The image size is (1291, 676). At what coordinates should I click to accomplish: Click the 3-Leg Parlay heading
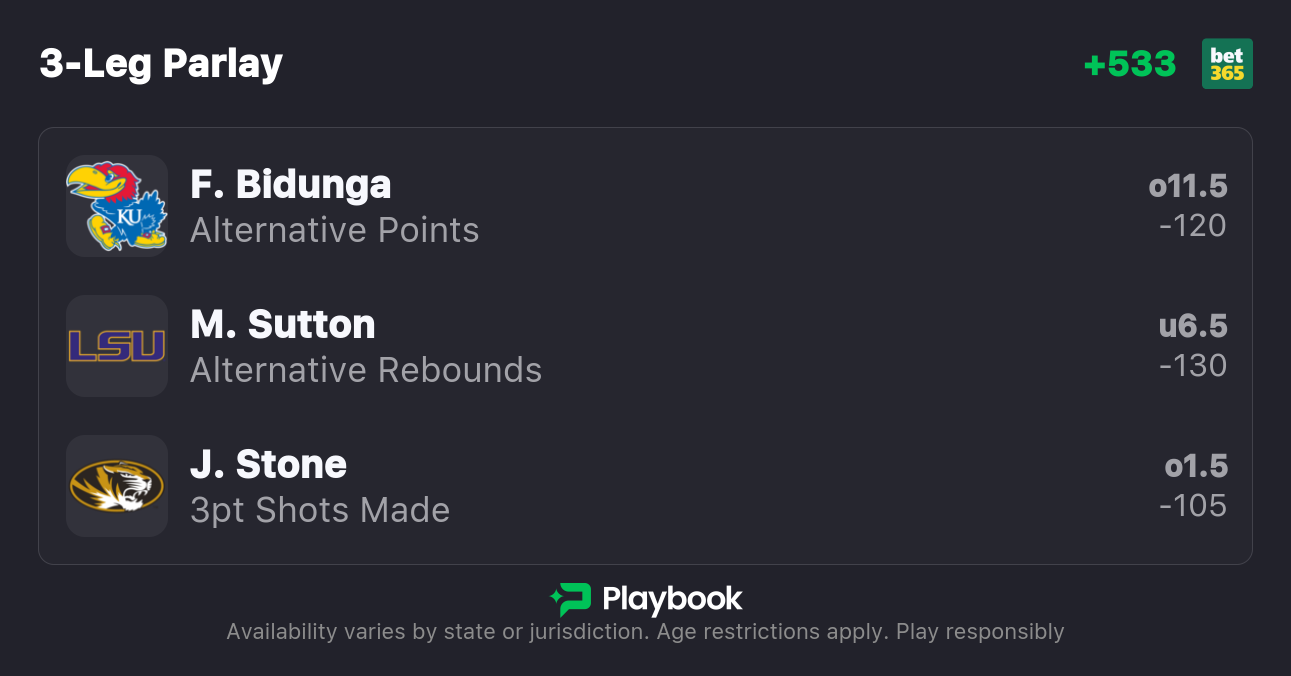click(x=161, y=64)
